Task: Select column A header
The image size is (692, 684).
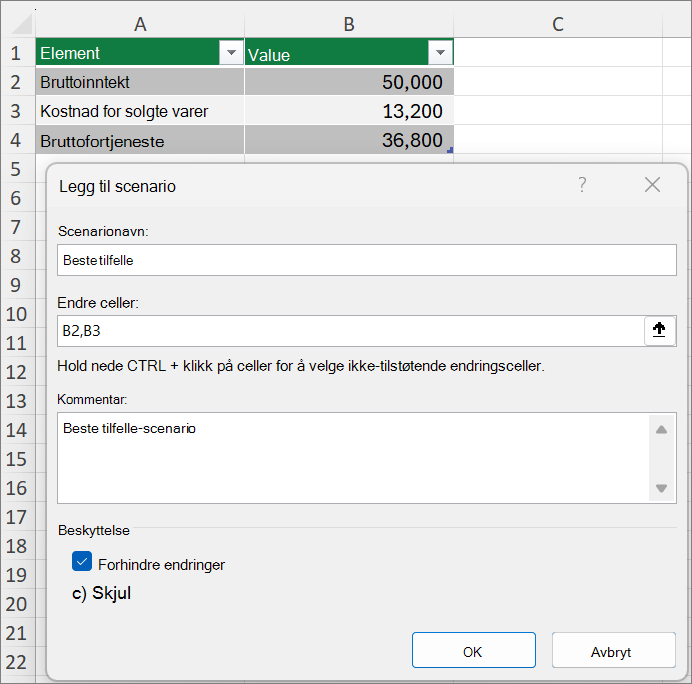Action: click(x=140, y=24)
